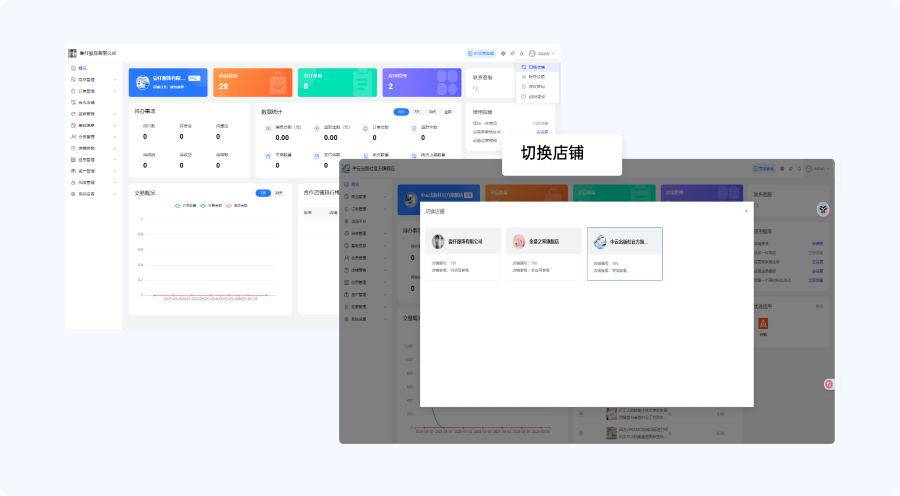Click the company logo at top left
900x496 pixels.
[72, 53]
